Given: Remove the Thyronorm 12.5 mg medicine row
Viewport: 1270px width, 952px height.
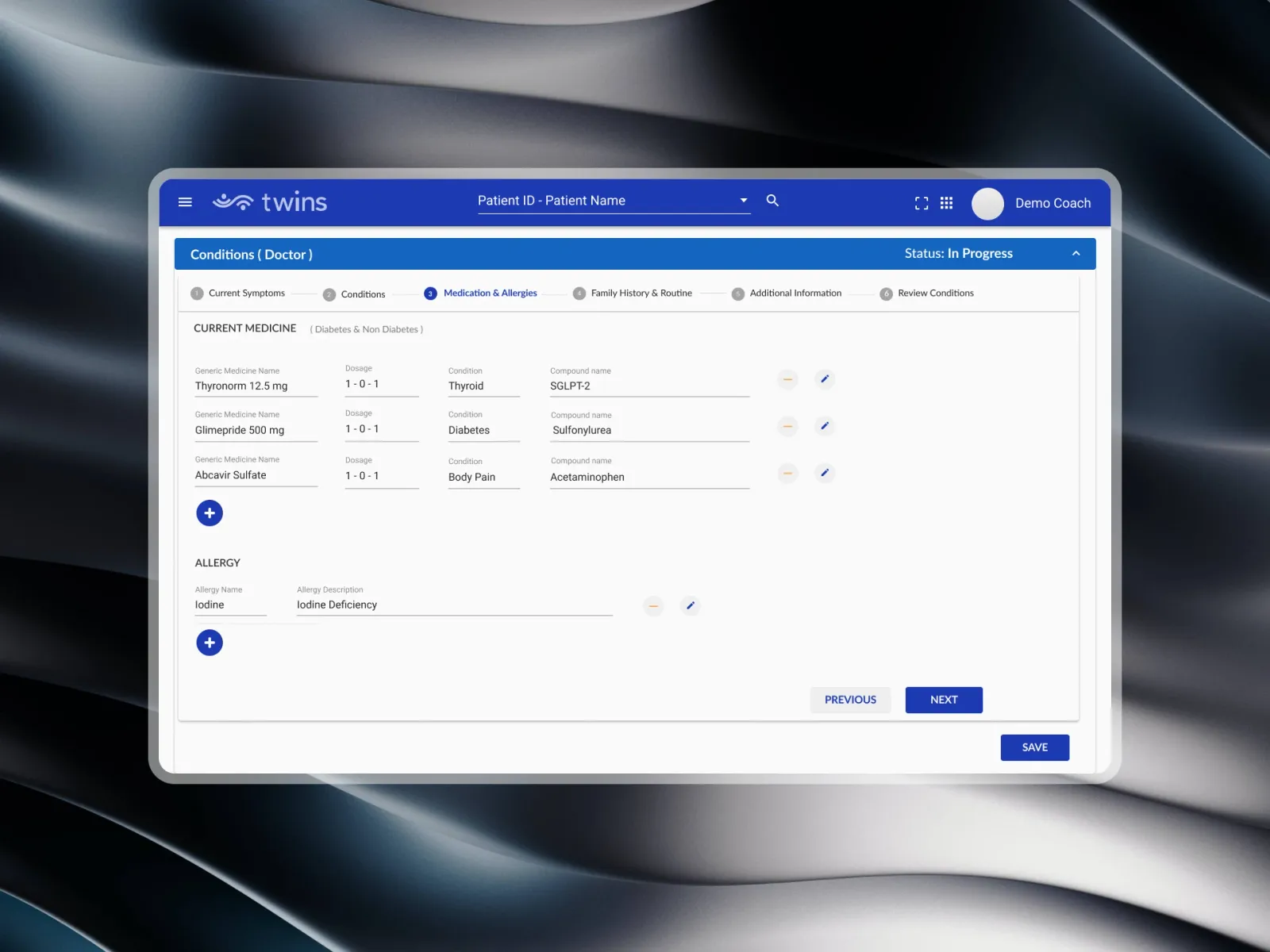Looking at the screenshot, I should tap(787, 379).
